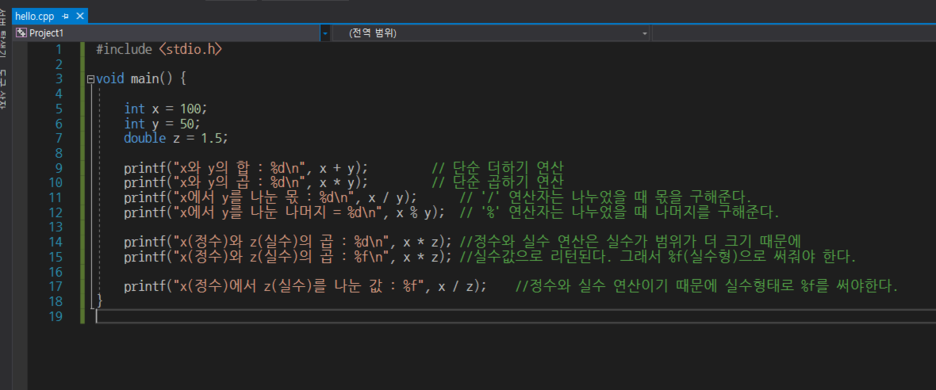This screenshot has height=390, width=936.
Task: Click comment on line 17 about 실수형태로 %f
Action: point(707,286)
